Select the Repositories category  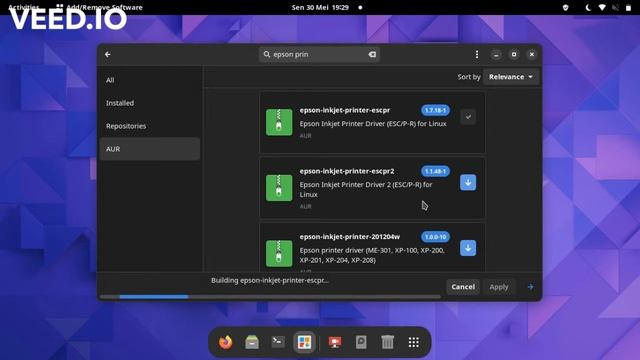pyautogui.click(x=150, y=126)
